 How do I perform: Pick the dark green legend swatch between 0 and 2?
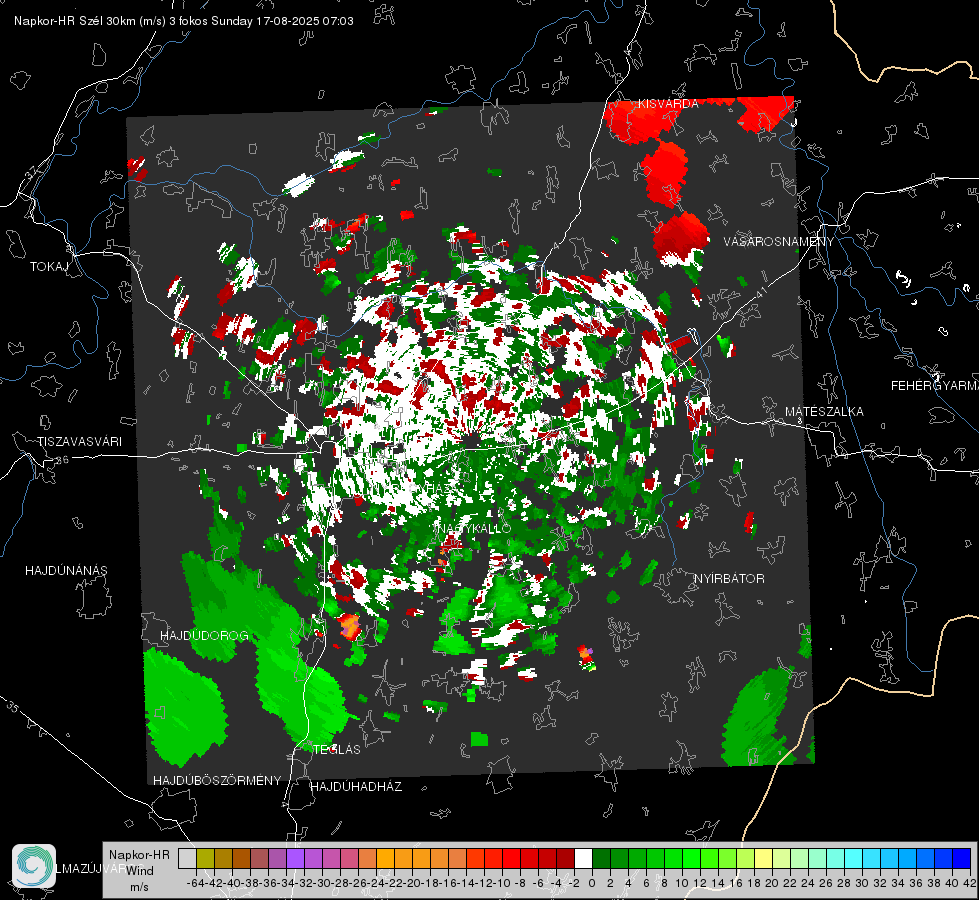pos(601,858)
